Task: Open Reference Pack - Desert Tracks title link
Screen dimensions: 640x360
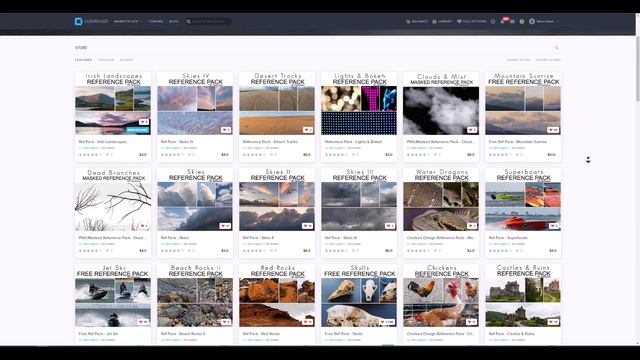Action: pos(270,142)
